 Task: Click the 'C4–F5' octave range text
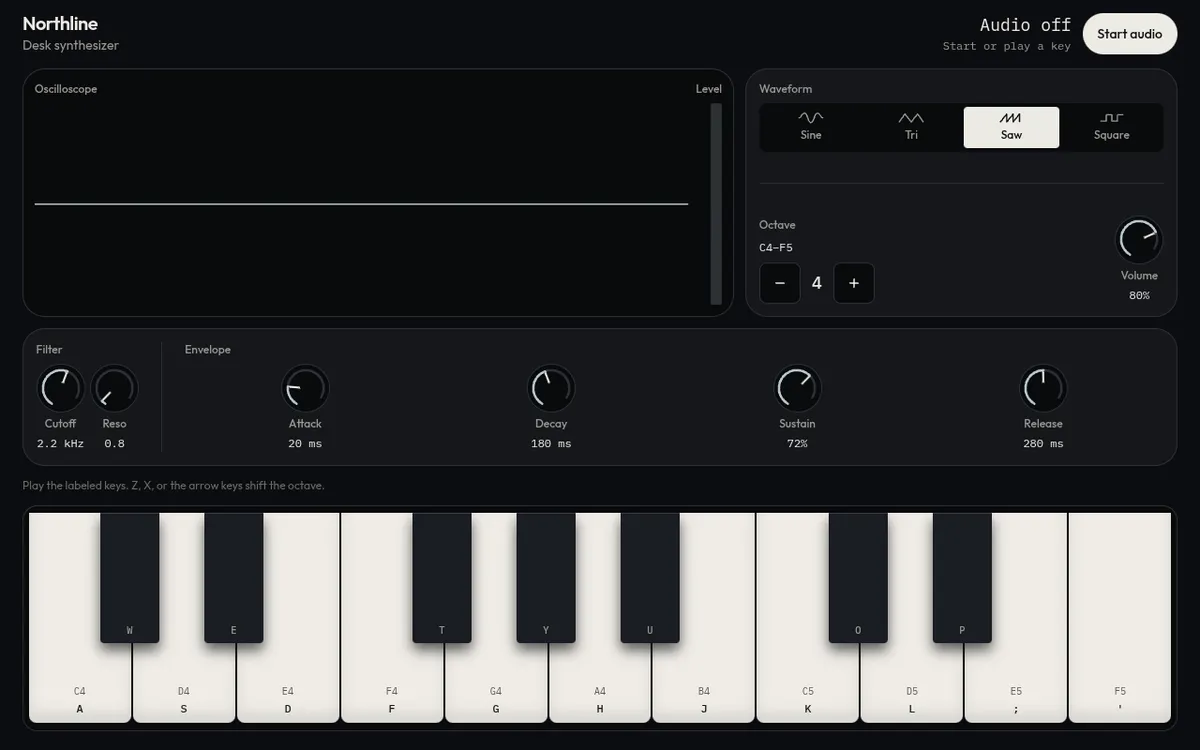pos(776,247)
